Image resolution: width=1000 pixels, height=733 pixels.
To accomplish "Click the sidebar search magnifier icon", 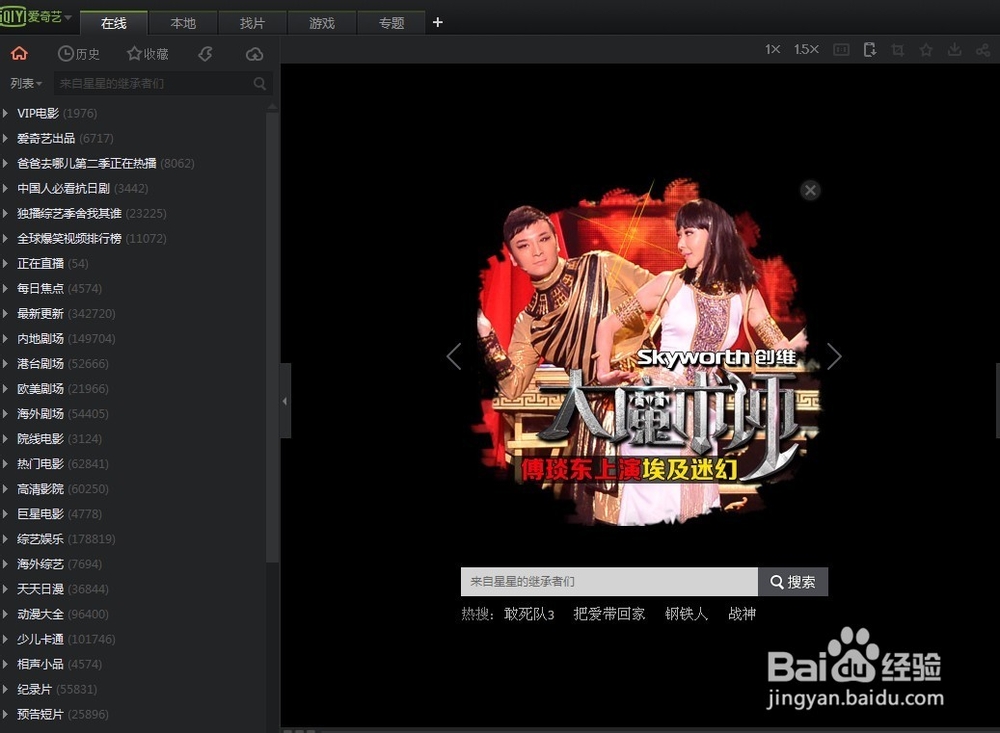I will (x=260, y=84).
